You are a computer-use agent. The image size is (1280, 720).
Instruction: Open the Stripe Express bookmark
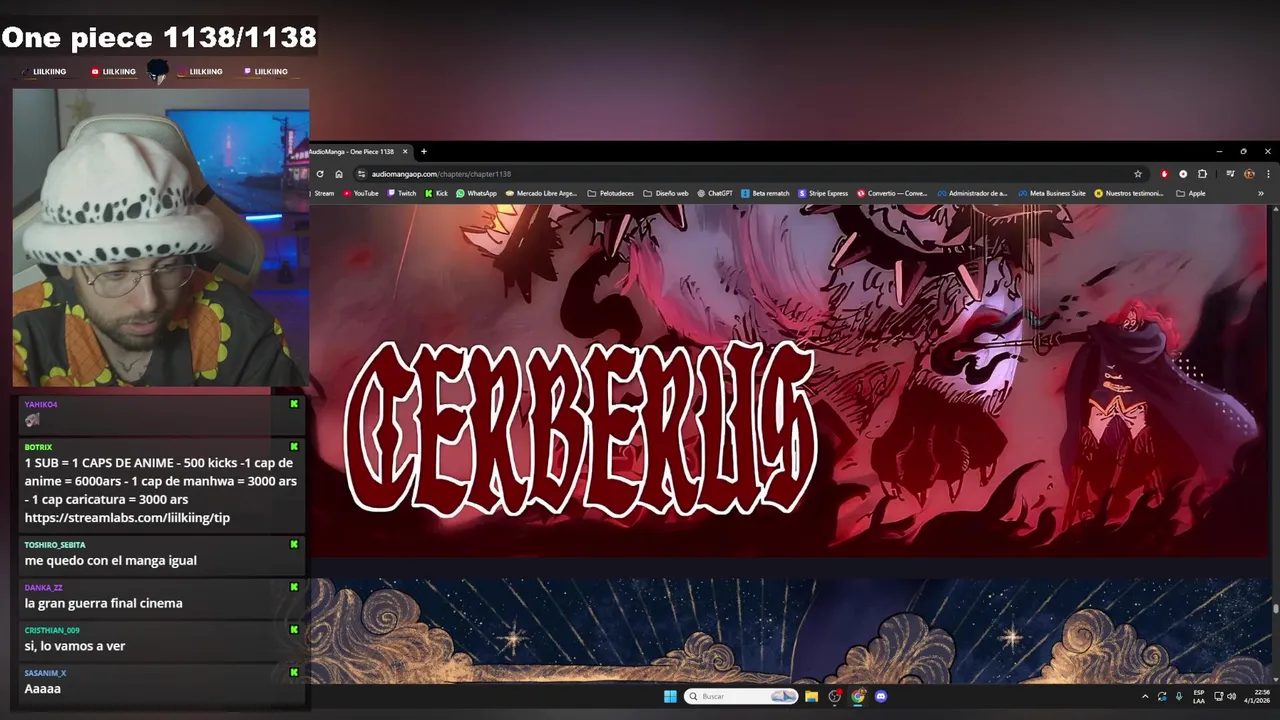tap(823, 193)
